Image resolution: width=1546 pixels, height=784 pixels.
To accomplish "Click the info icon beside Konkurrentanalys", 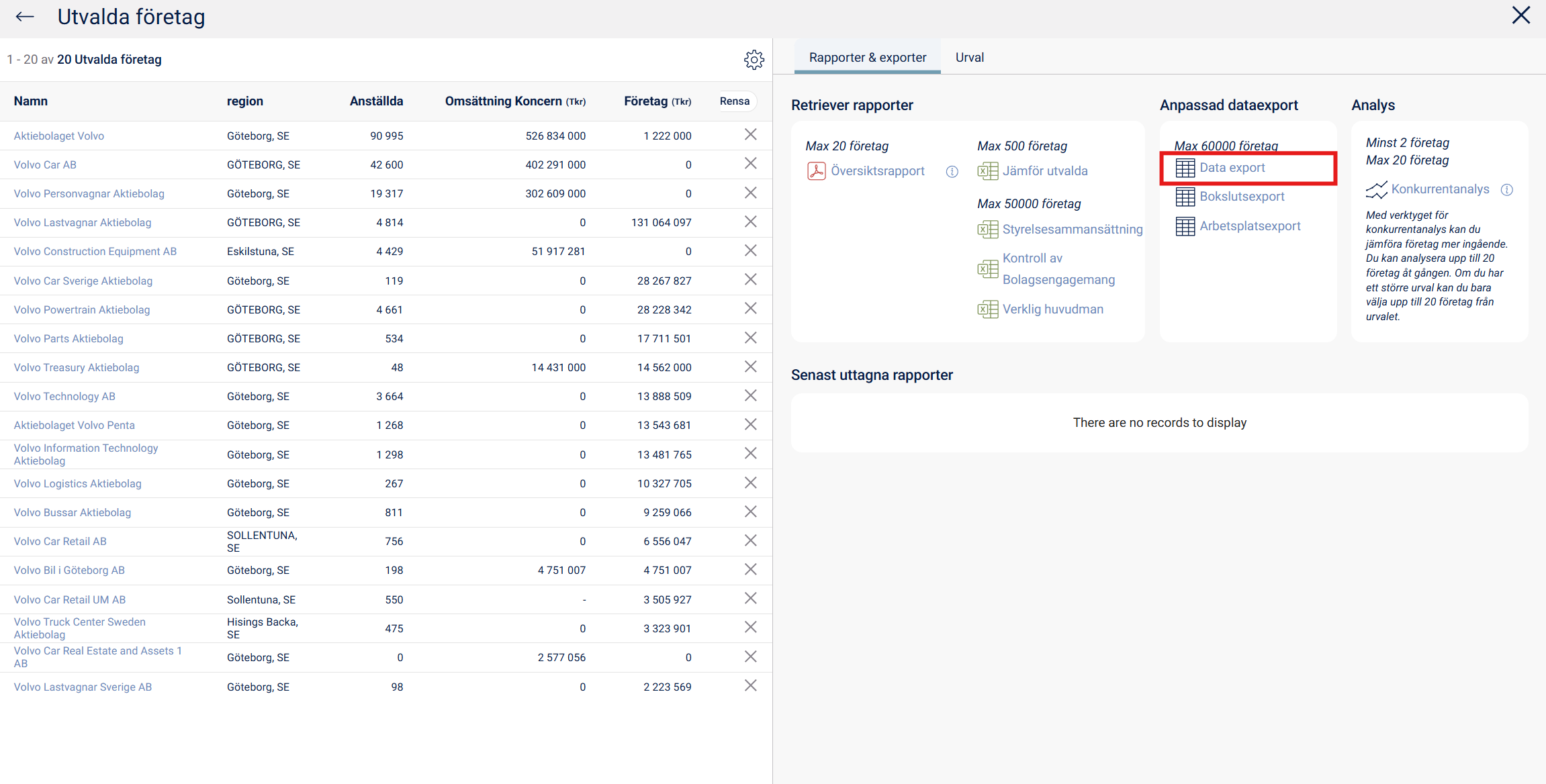I will (x=1507, y=190).
